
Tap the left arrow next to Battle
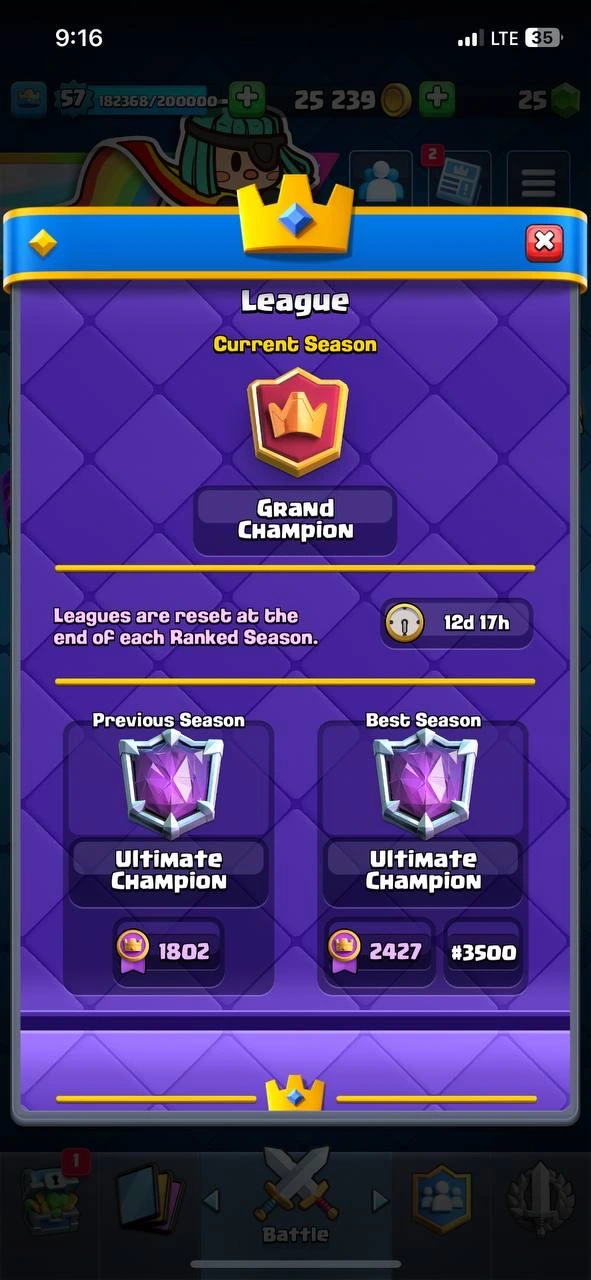pyautogui.click(x=211, y=1198)
